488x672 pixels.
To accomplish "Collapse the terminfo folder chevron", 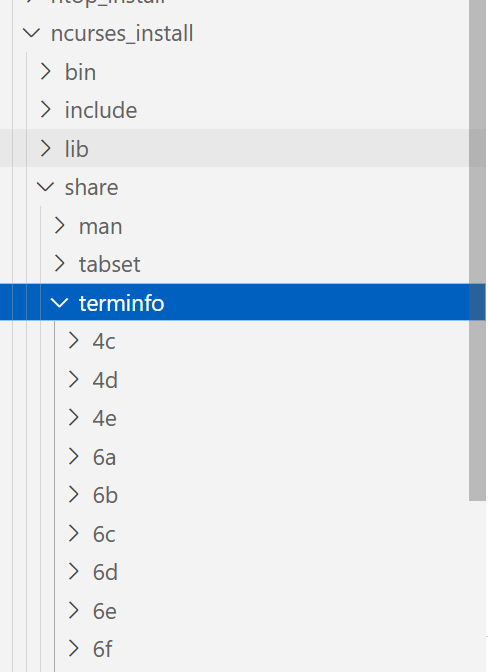I will (x=59, y=303).
